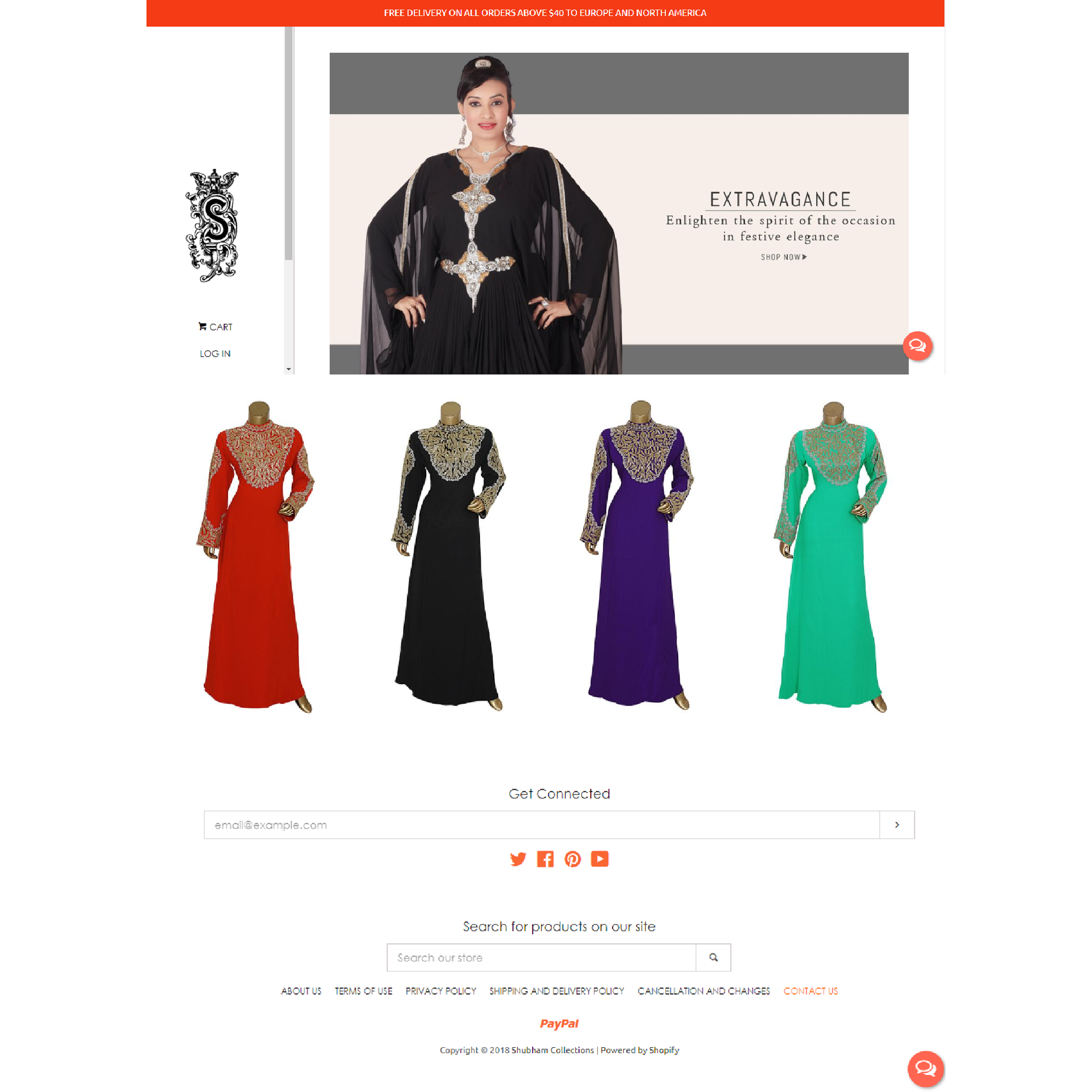Click the YouTube social media icon
The height and width of the screenshot is (1092, 1092).
click(601, 859)
